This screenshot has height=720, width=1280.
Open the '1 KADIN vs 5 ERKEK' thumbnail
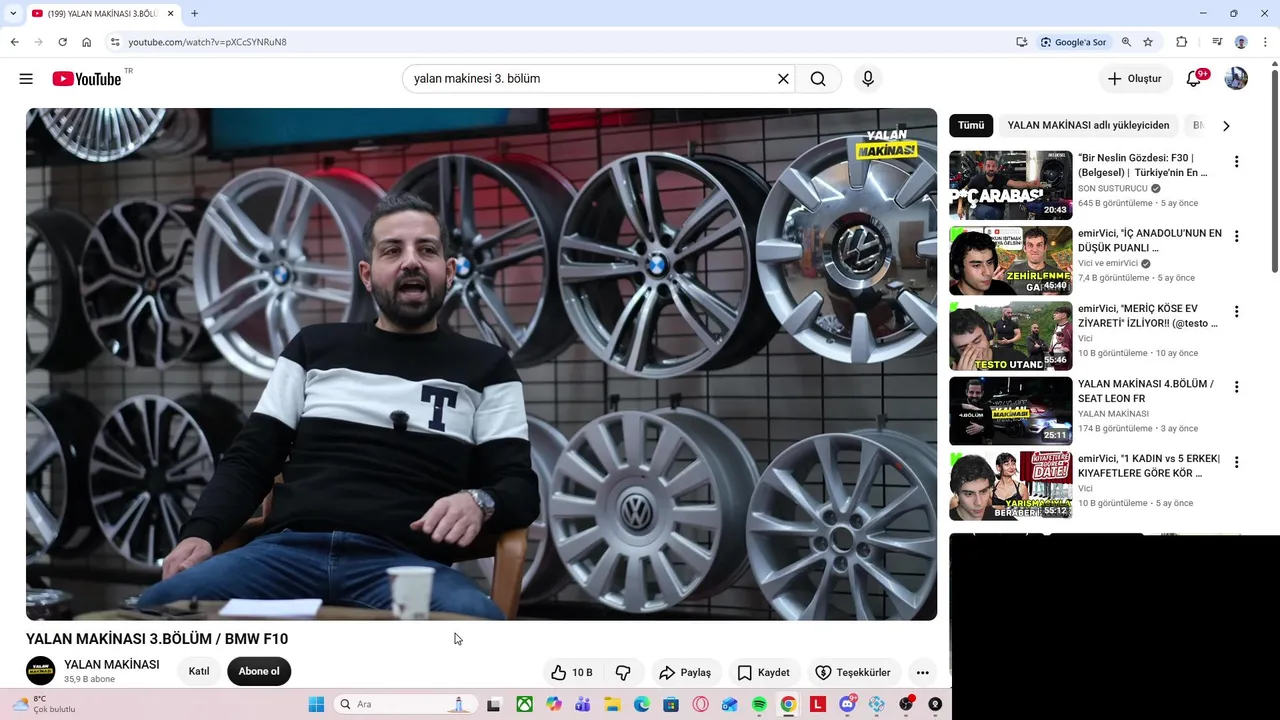pos(1010,486)
